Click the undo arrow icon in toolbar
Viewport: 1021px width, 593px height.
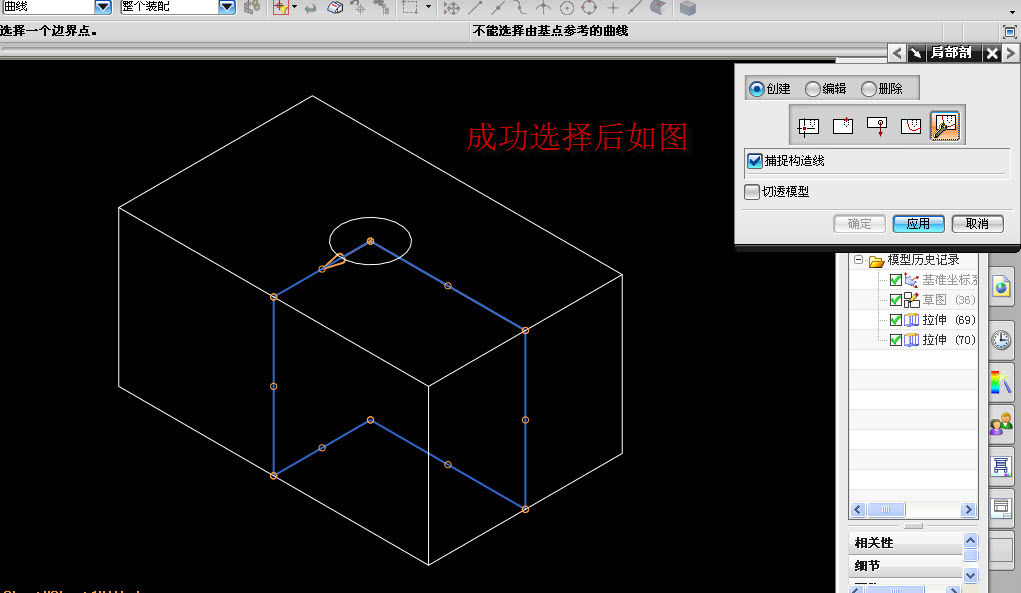[x=311, y=8]
